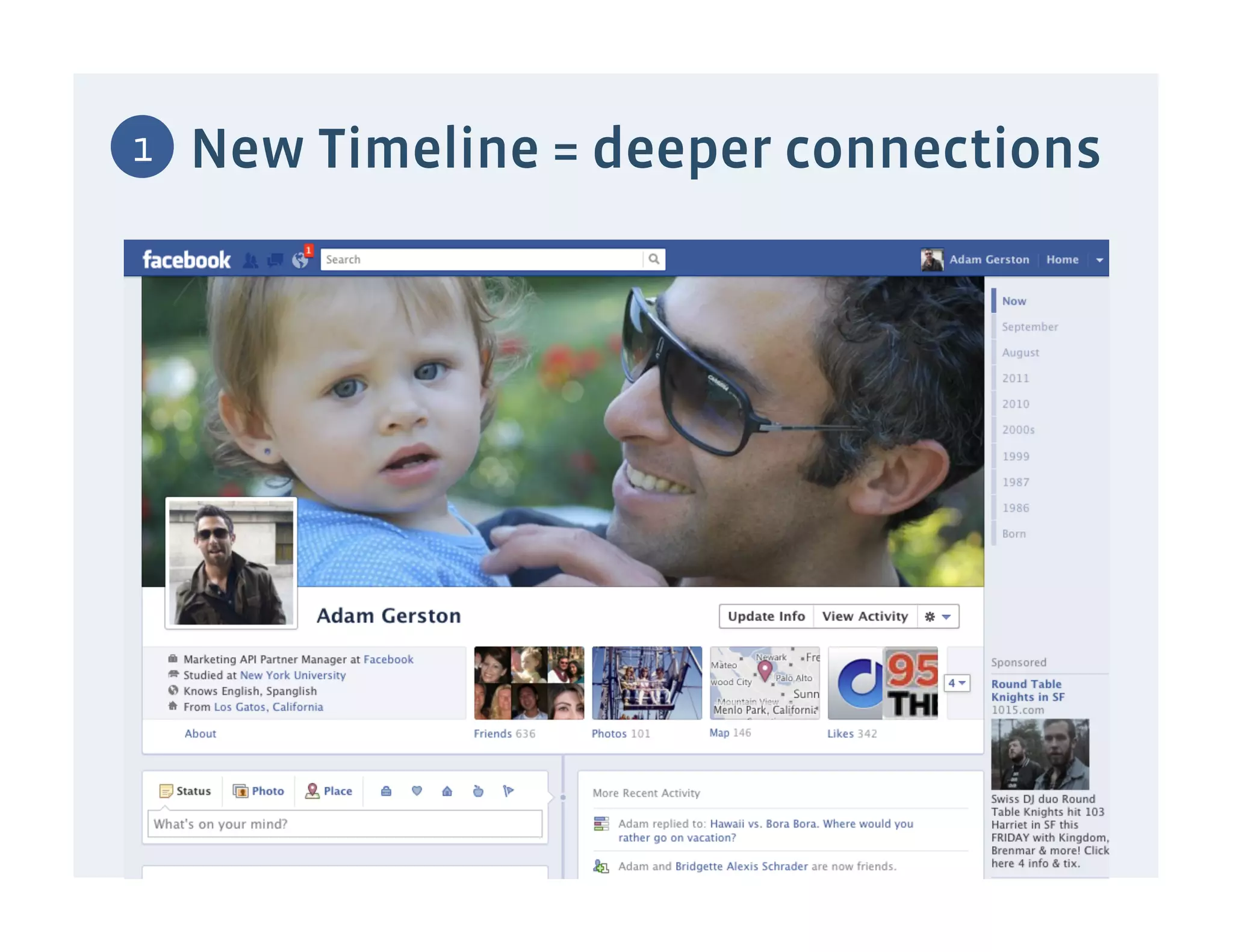The image size is (1233, 952).
Task: Open the Friends thumbnail collage
Action: (x=529, y=683)
